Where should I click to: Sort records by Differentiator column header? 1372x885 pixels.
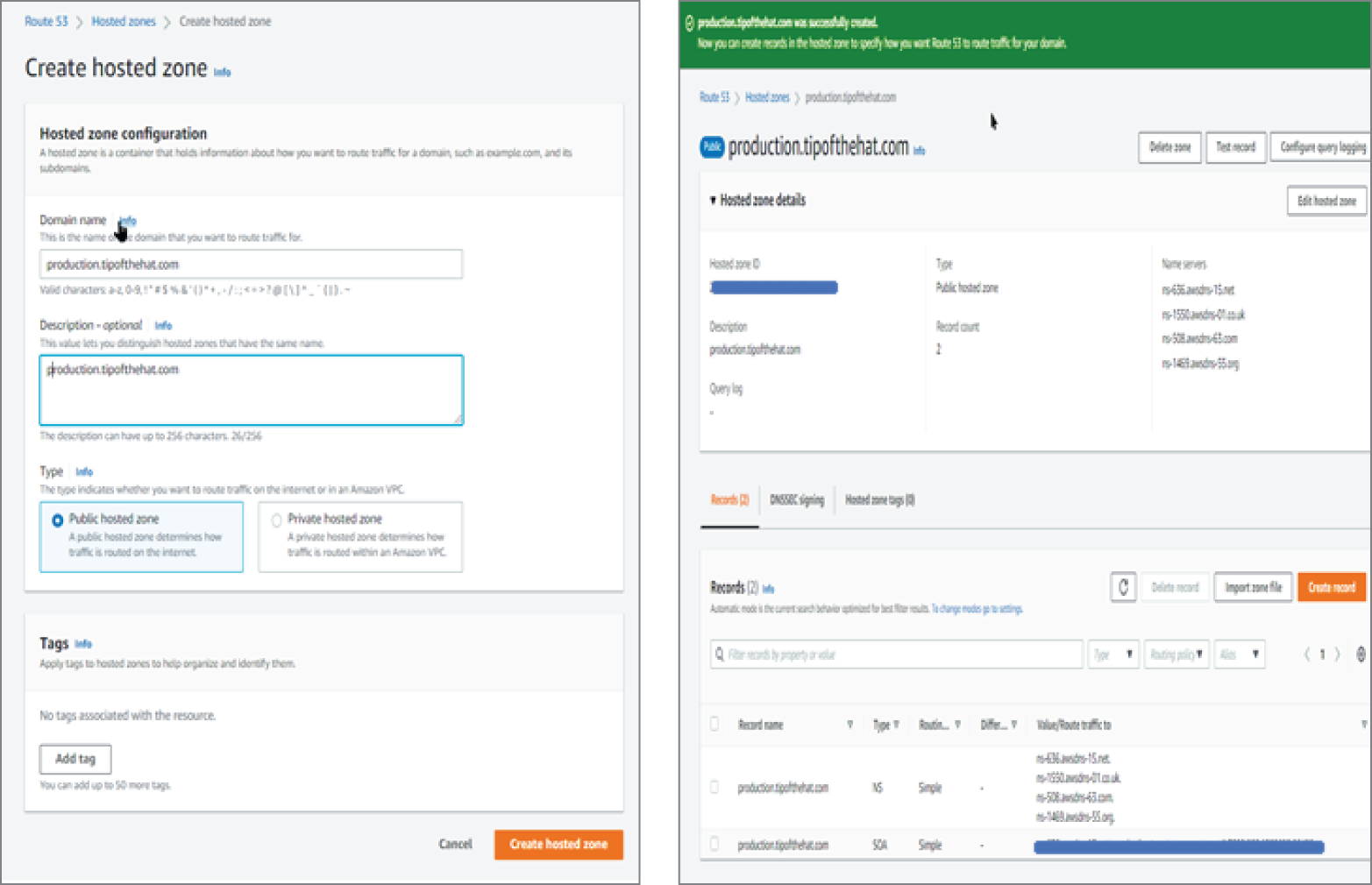point(999,725)
